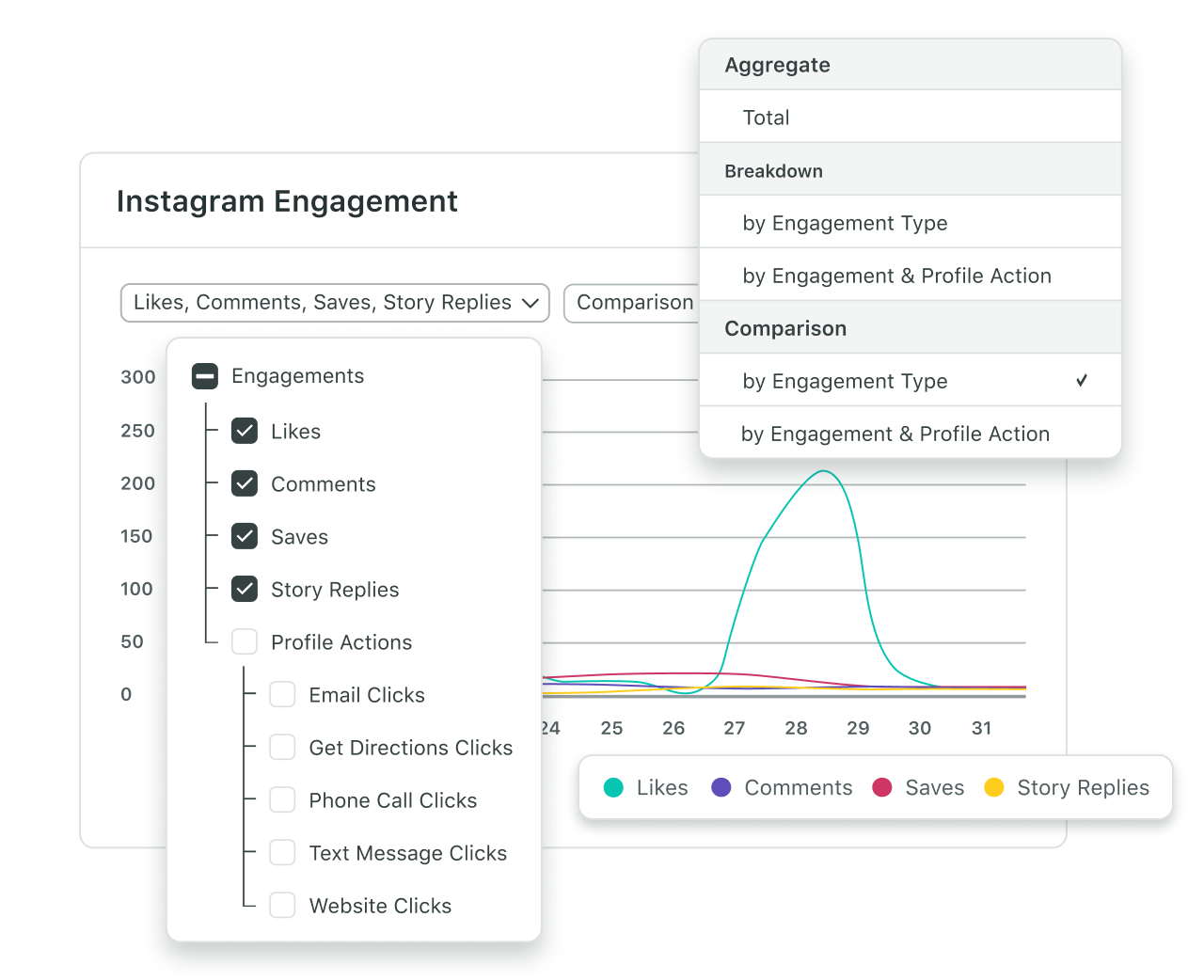Check the Phone Call Clicks checkbox
This screenshot has height=980, width=1204.
coord(282,799)
